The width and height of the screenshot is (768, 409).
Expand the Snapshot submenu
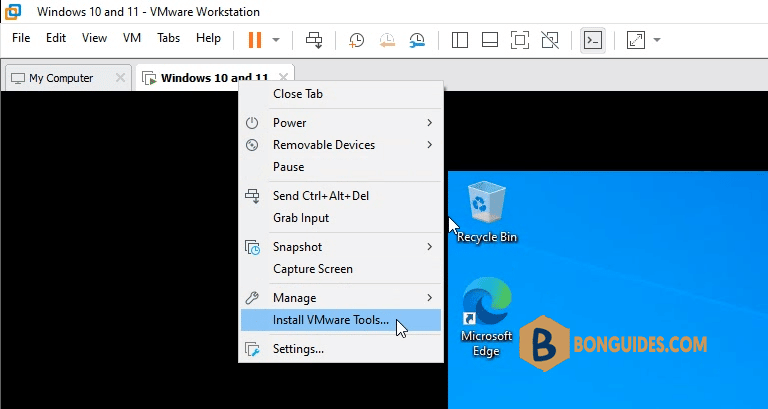(x=341, y=247)
